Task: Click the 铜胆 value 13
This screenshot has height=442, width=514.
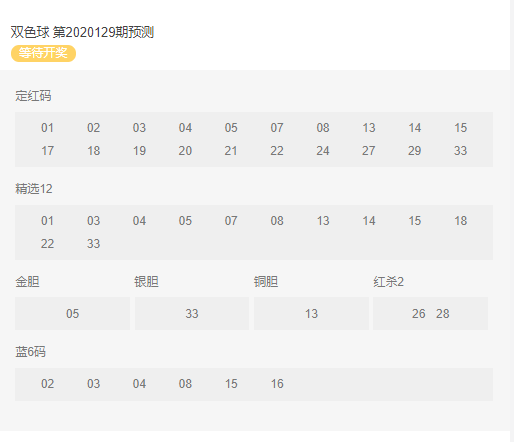Action: tap(311, 314)
